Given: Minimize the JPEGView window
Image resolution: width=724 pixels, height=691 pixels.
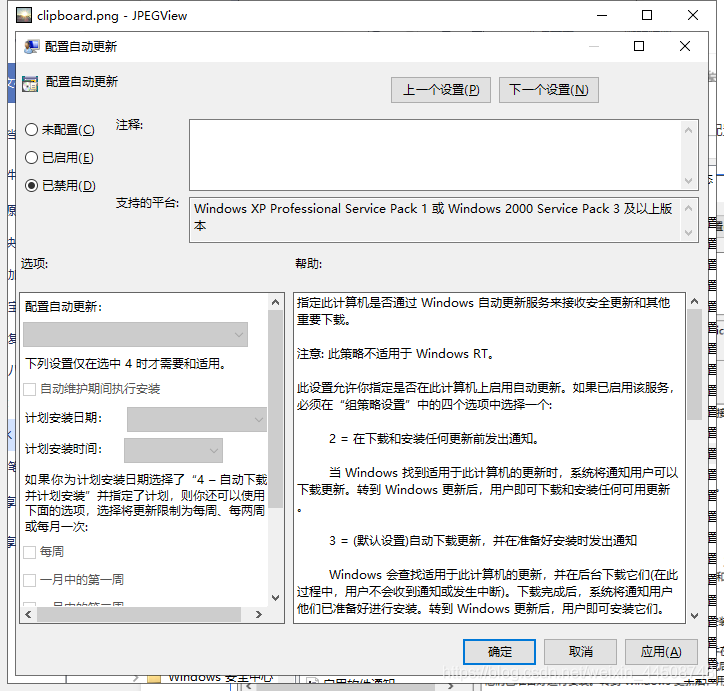Looking at the screenshot, I should [x=602, y=16].
